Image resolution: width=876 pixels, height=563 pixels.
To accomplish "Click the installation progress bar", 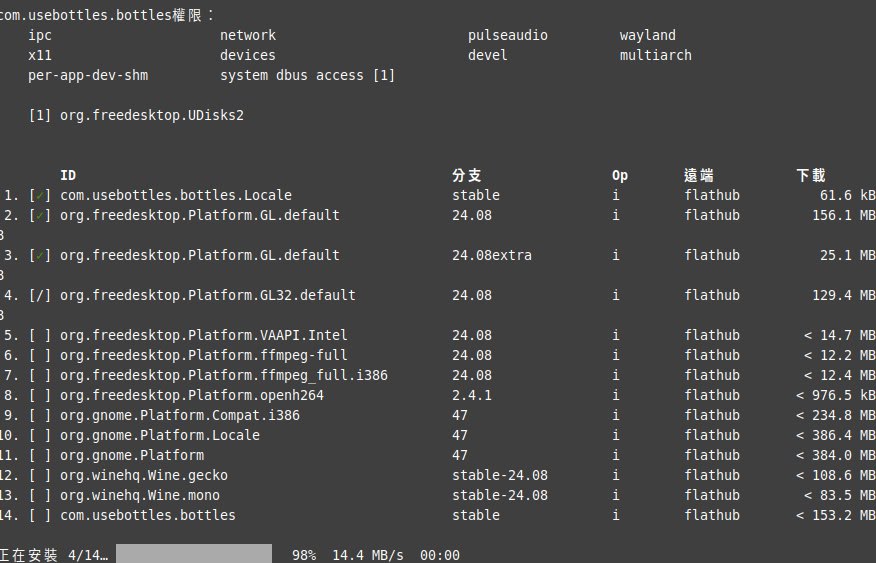I will 194,554.
